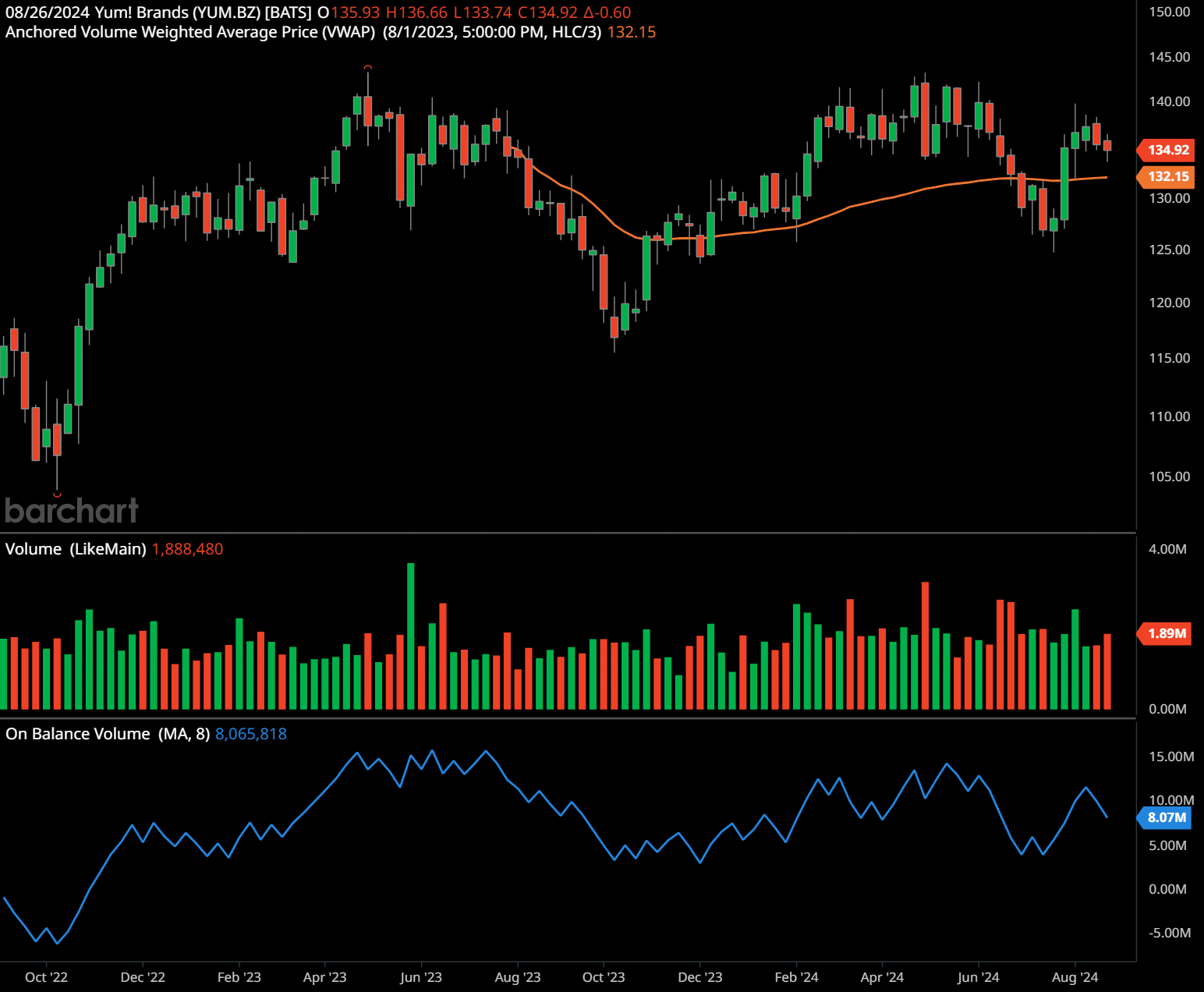Click the 145.00 price axis label
This screenshot has width=1204, height=992.
tap(1170, 57)
